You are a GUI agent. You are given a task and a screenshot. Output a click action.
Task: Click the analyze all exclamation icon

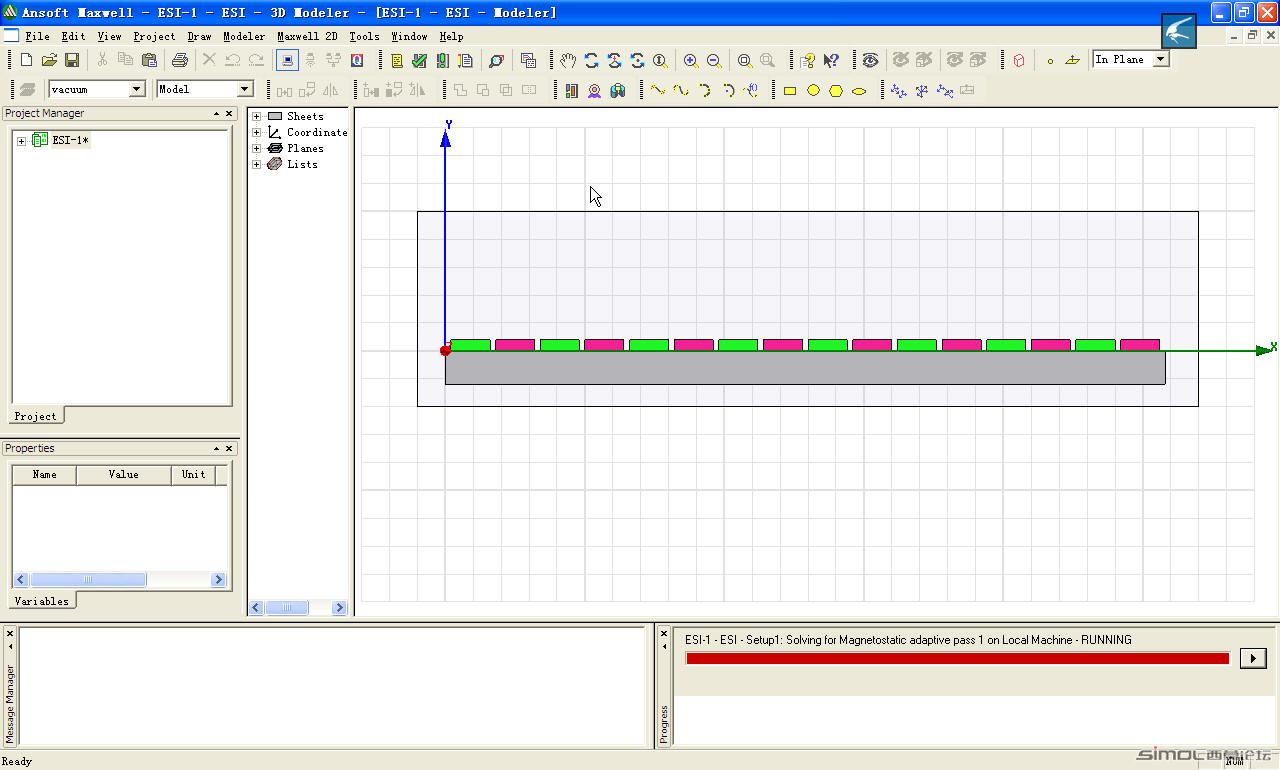(443, 60)
